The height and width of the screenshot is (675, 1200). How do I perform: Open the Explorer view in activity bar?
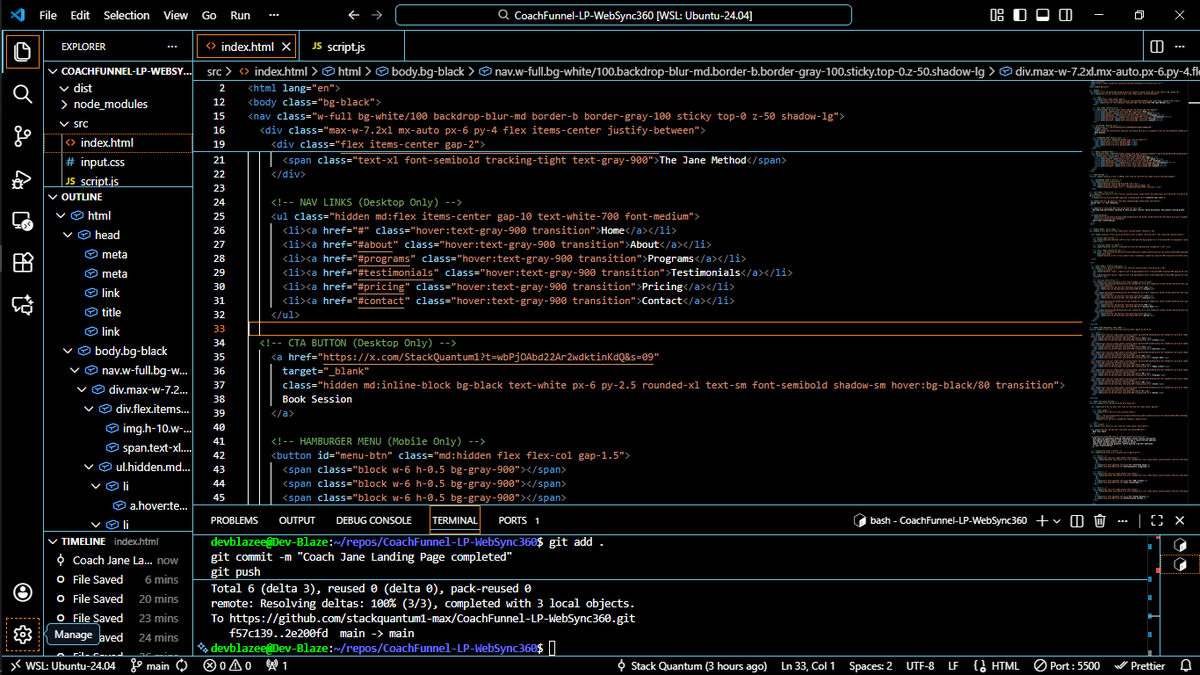point(22,50)
